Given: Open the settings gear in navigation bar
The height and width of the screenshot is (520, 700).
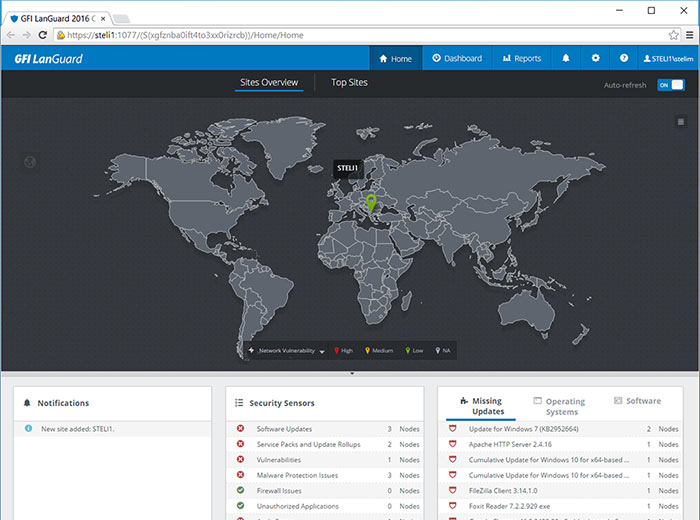Looking at the screenshot, I should point(595,58).
